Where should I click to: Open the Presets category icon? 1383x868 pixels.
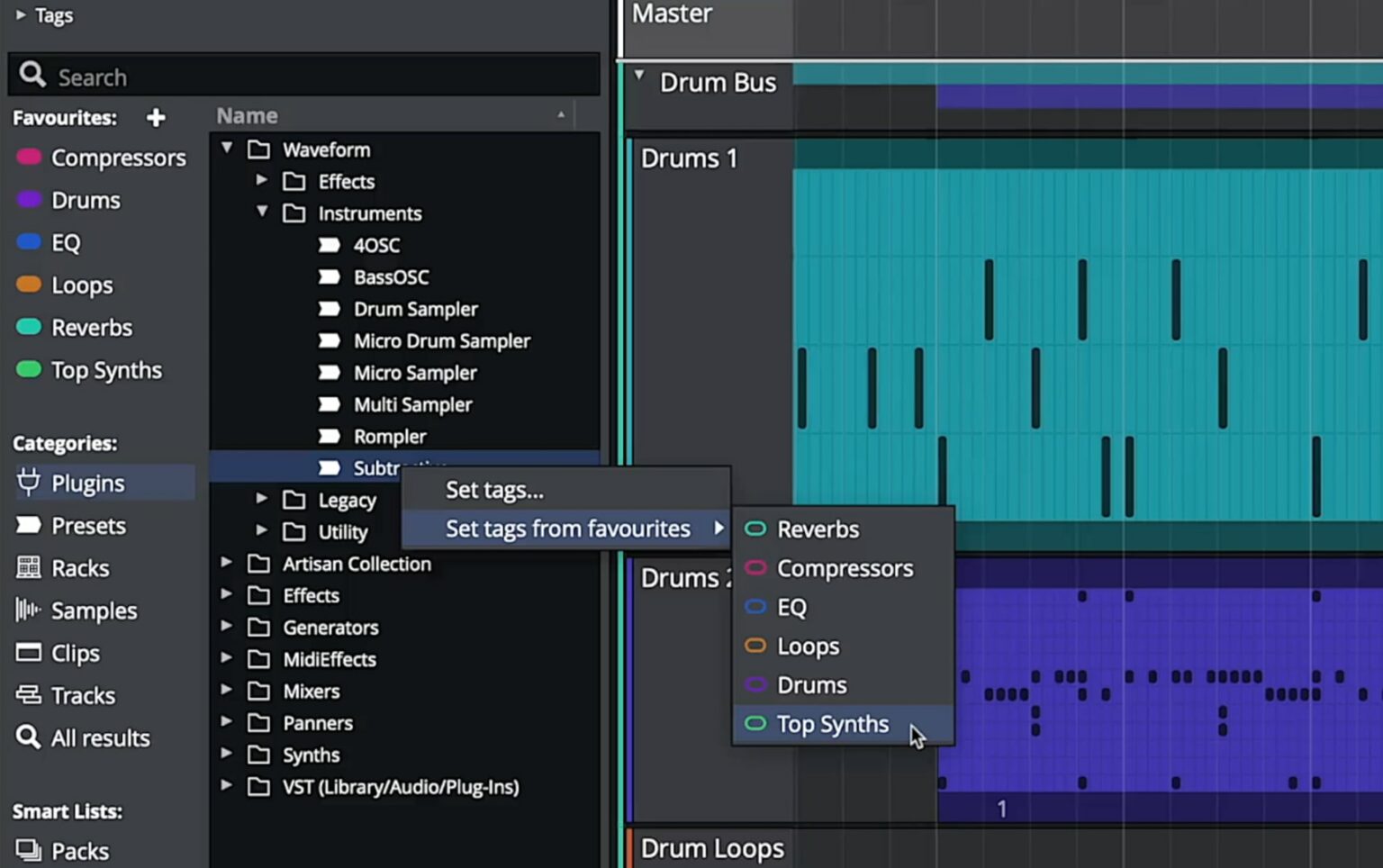[28, 525]
